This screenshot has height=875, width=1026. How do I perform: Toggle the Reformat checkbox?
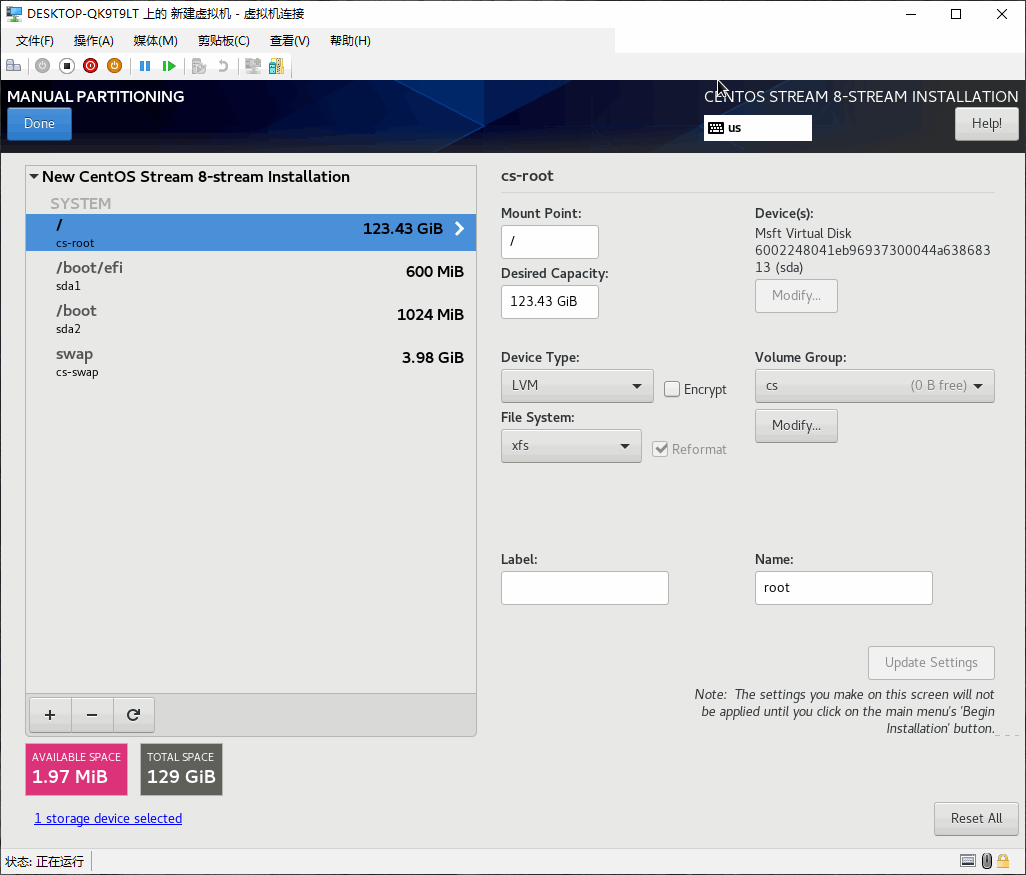pyautogui.click(x=660, y=449)
